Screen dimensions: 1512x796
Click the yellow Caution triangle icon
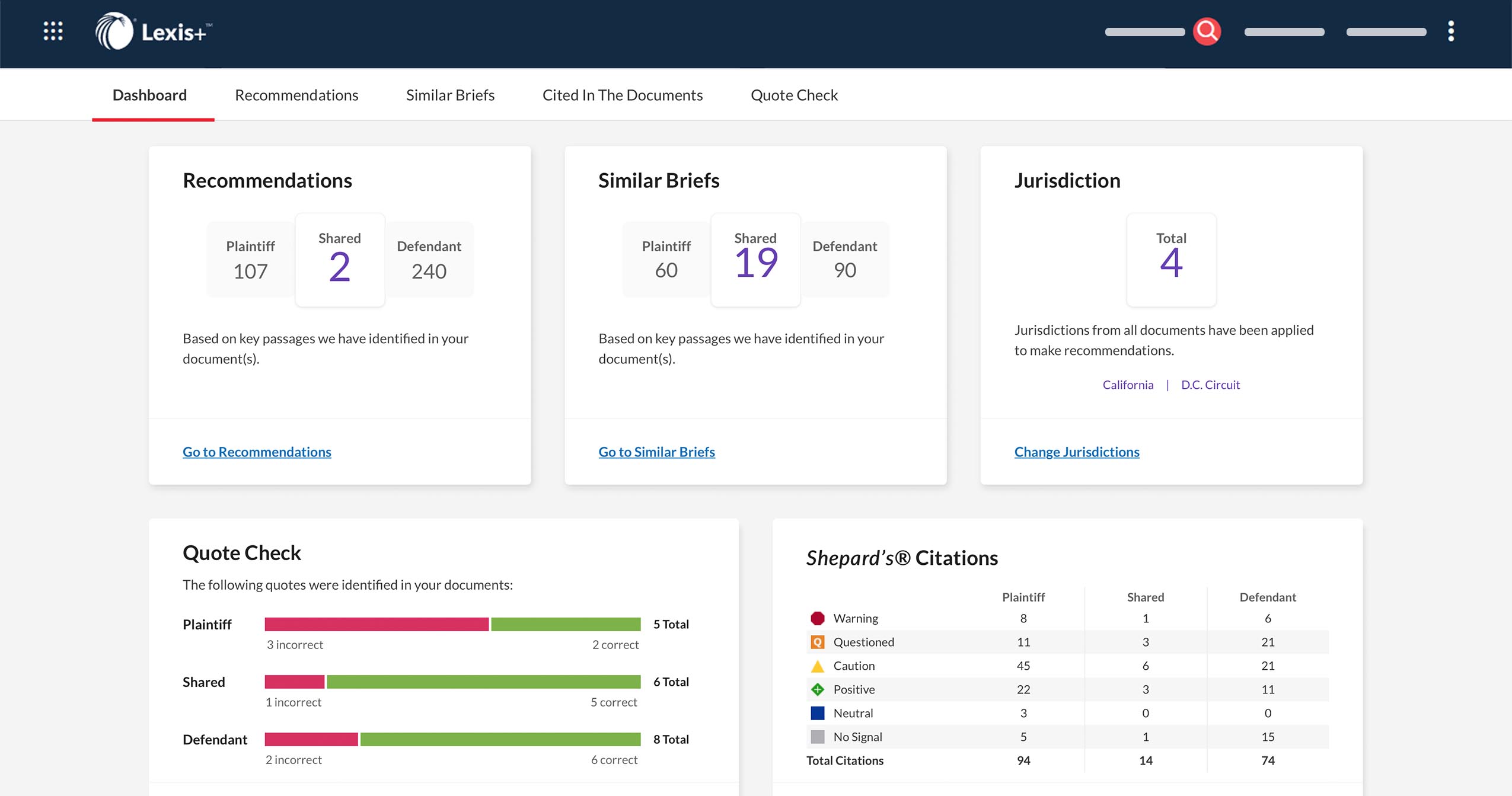coord(818,665)
